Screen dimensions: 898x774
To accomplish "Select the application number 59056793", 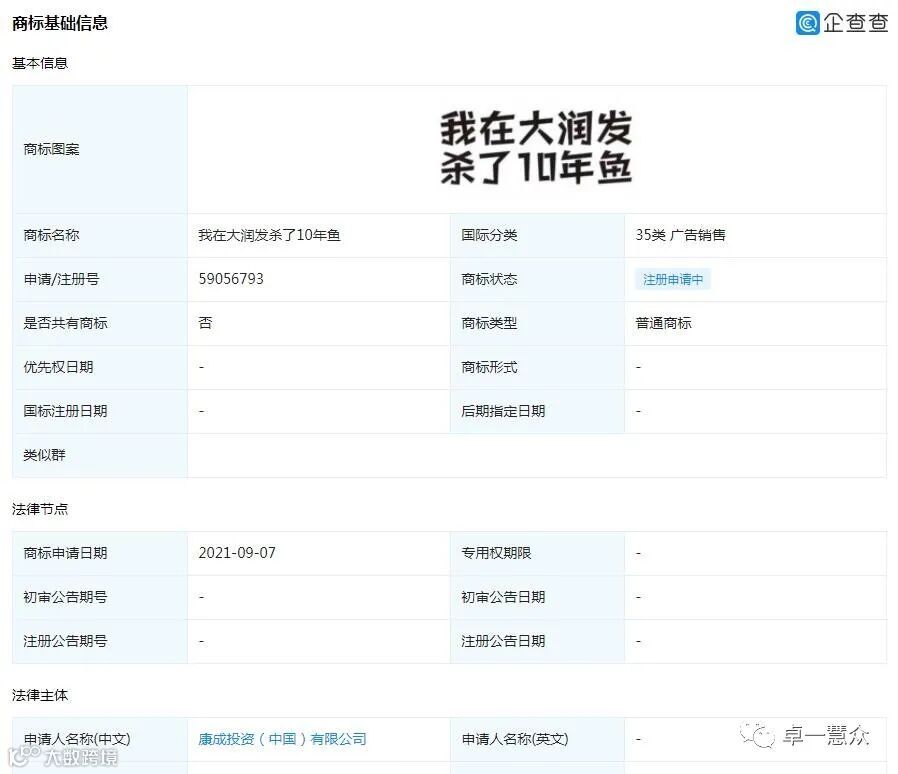I will click(x=231, y=279).
